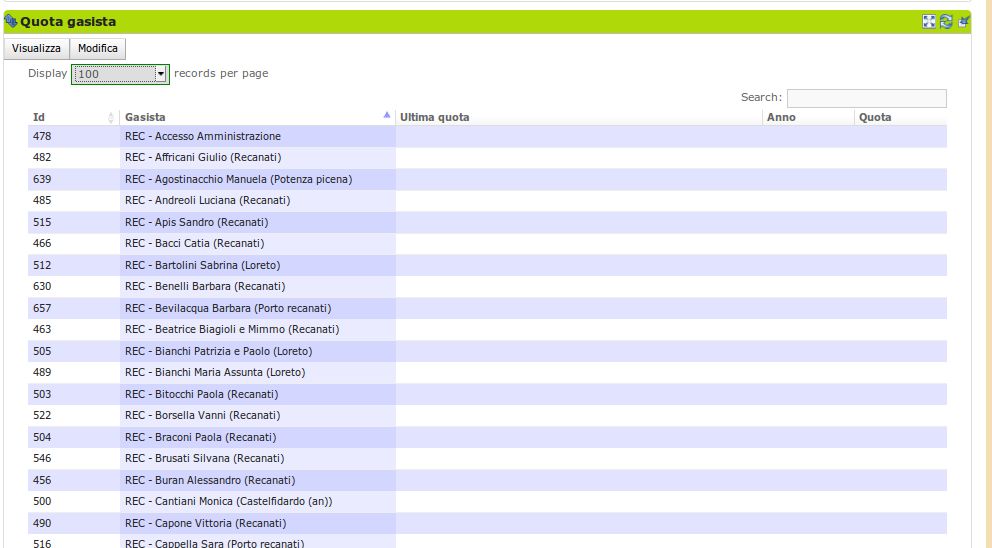Select the row with Id 515

[x=42, y=222]
